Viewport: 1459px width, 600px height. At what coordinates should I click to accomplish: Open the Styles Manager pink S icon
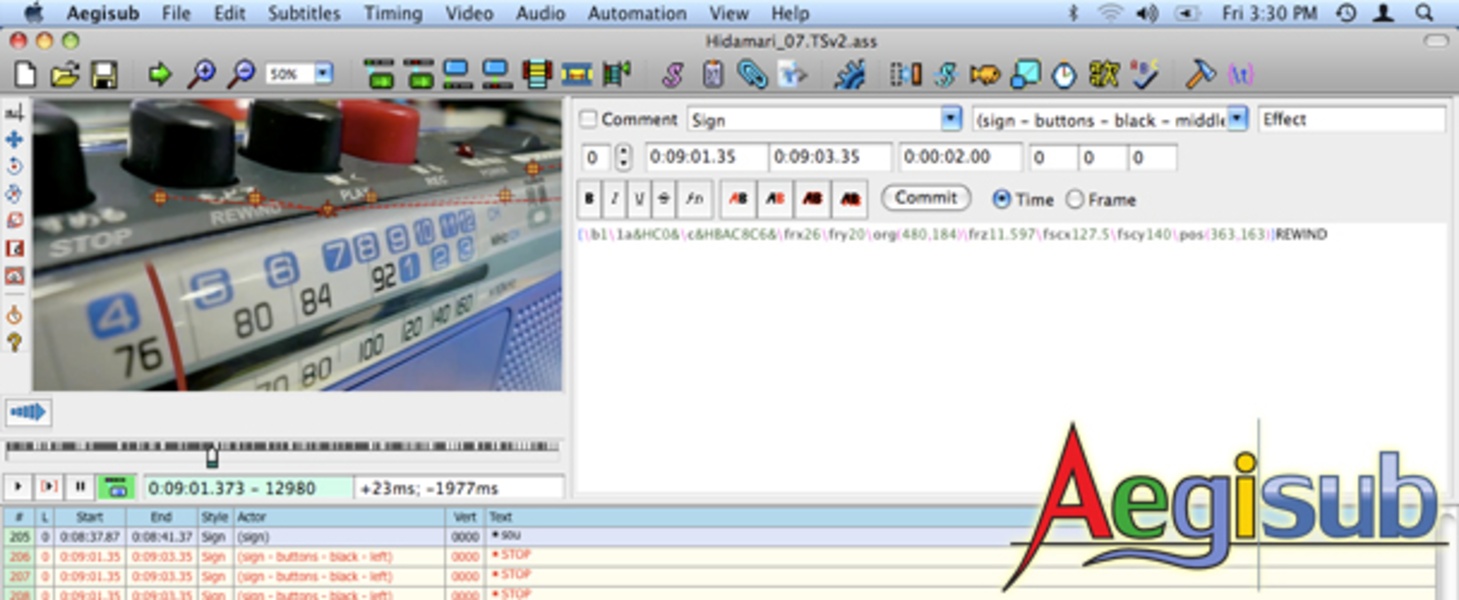(x=673, y=74)
